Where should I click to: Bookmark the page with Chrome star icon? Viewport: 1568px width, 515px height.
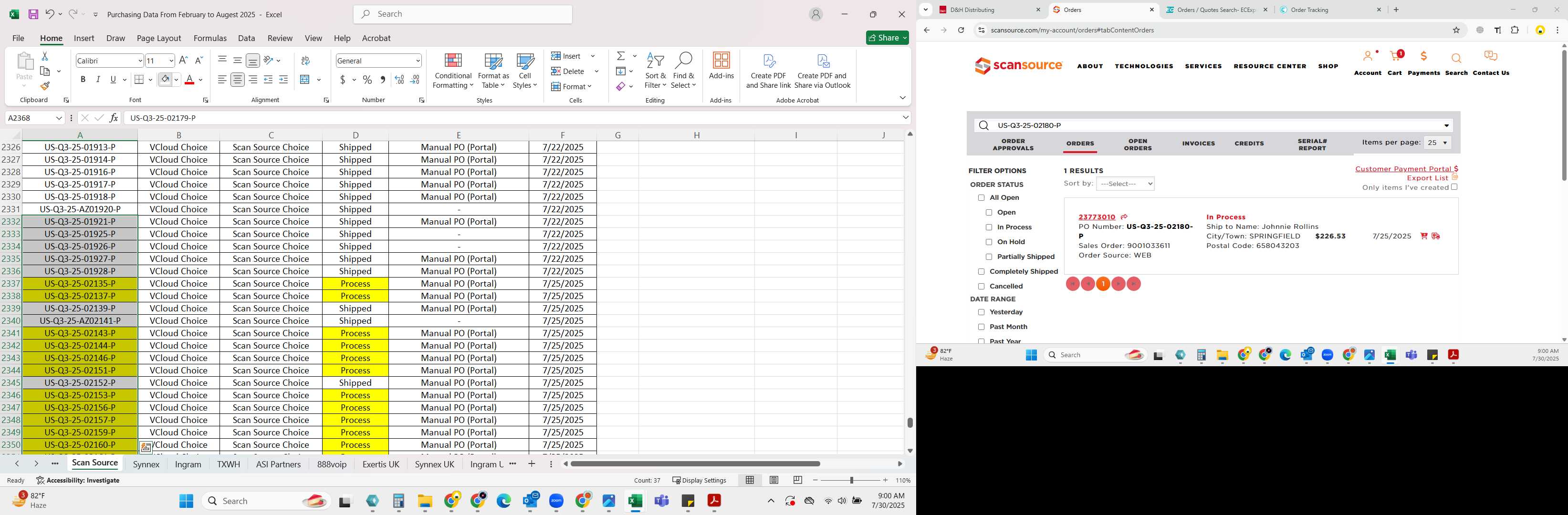[1457, 31]
